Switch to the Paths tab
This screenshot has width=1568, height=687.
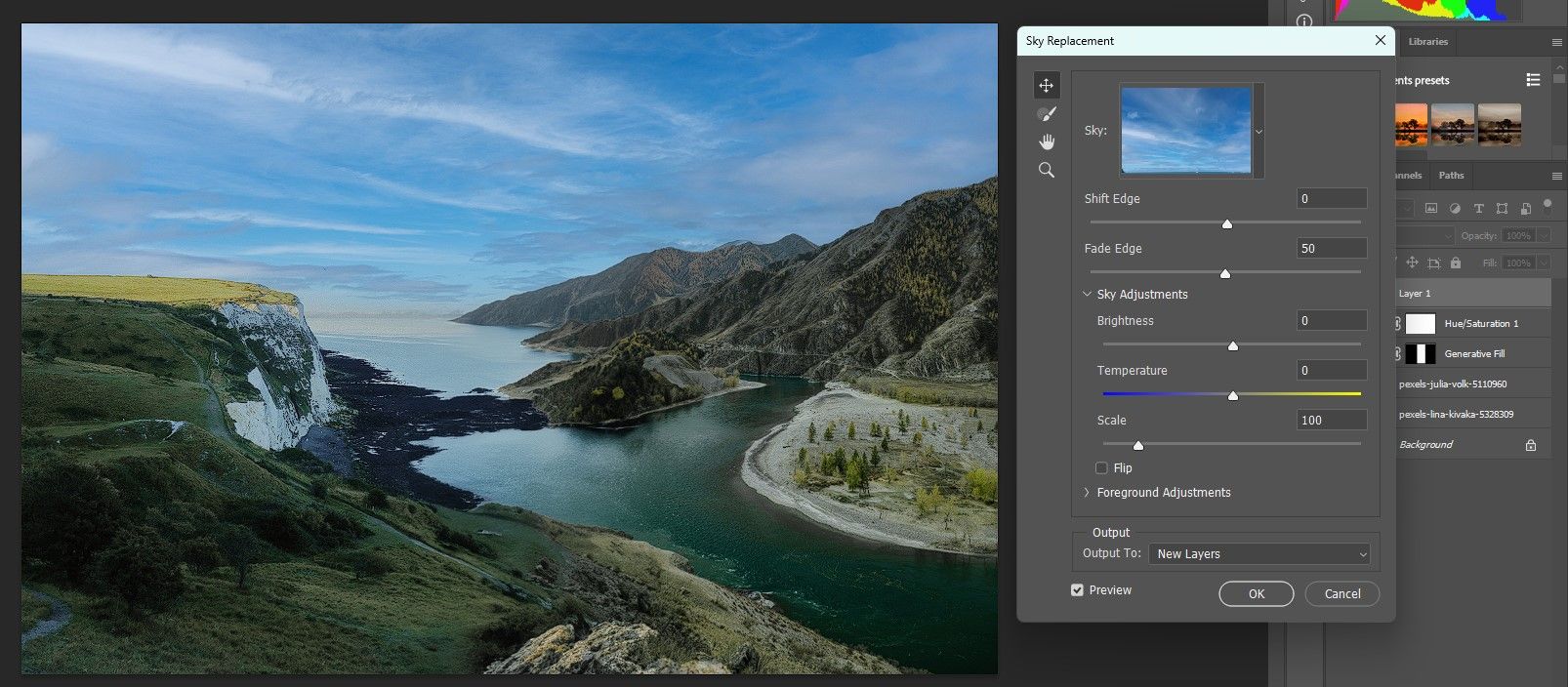[1451, 176]
